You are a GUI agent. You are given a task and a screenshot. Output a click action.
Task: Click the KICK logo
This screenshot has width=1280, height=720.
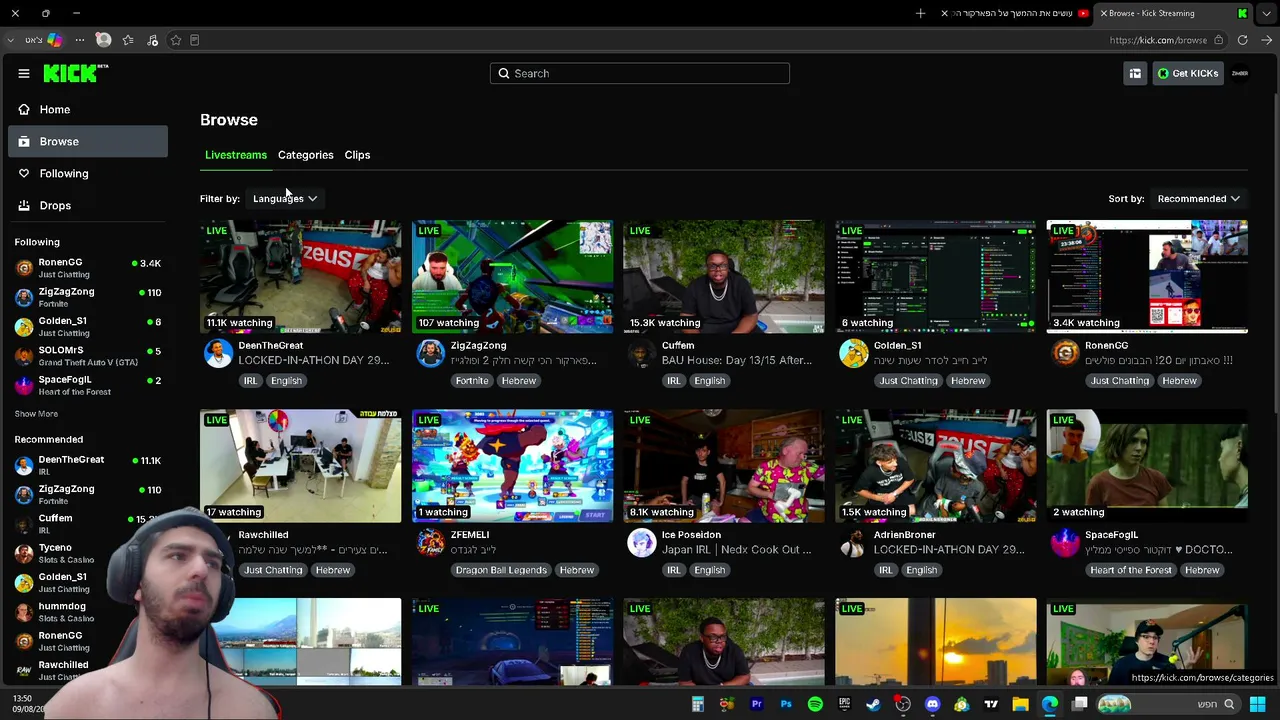[x=75, y=73]
